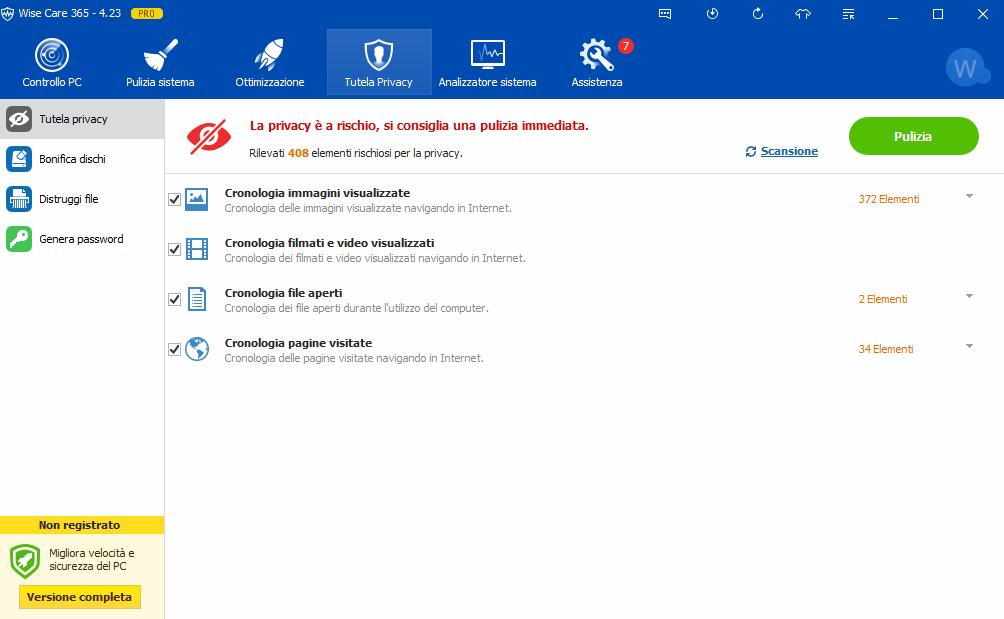Select Tutela privacy in the sidebar

coord(82,119)
